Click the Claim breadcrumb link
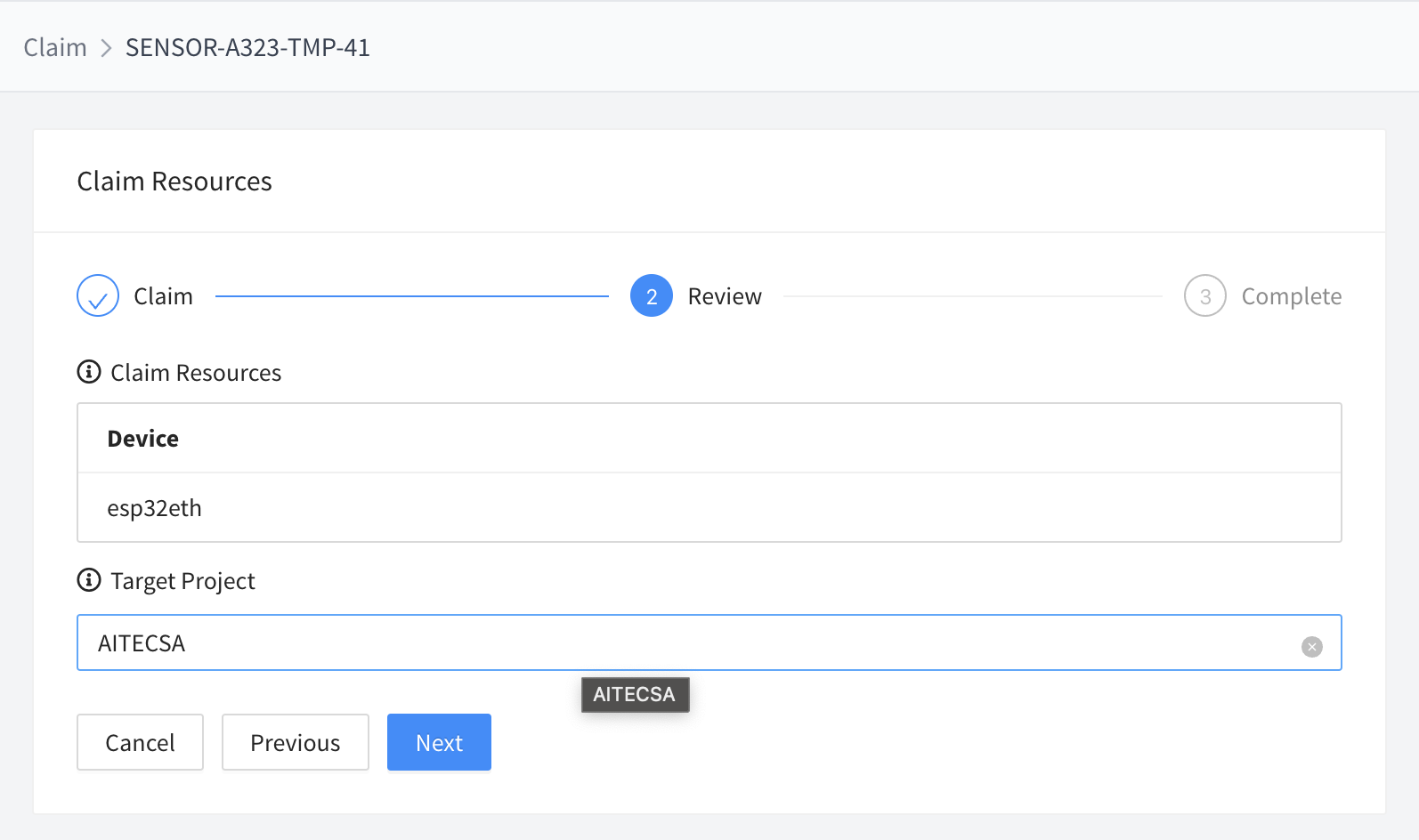This screenshot has height=840, width=1419. coord(55,47)
